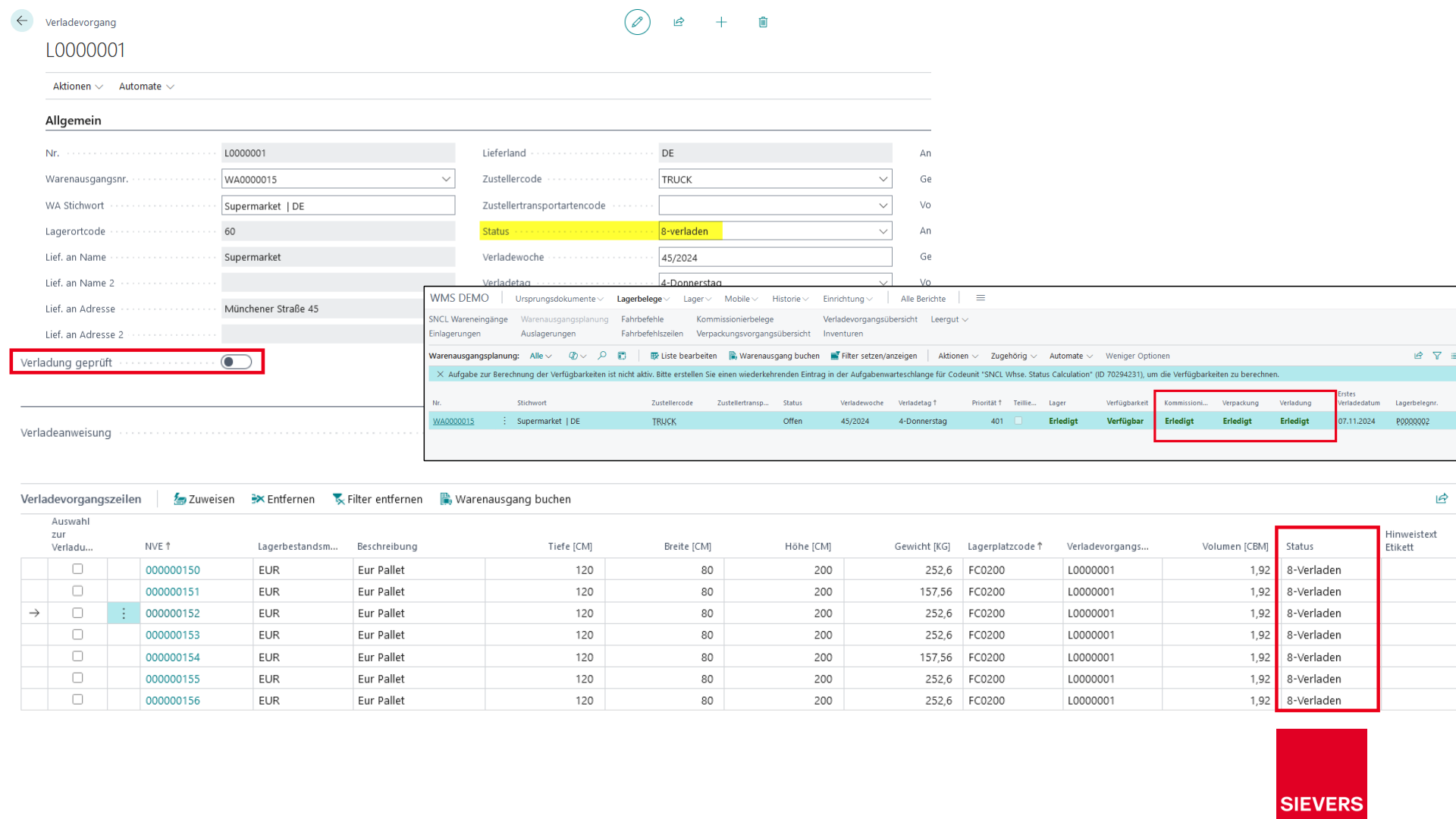
Task: Open NVE link 000000152
Action: (x=173, y=613)
